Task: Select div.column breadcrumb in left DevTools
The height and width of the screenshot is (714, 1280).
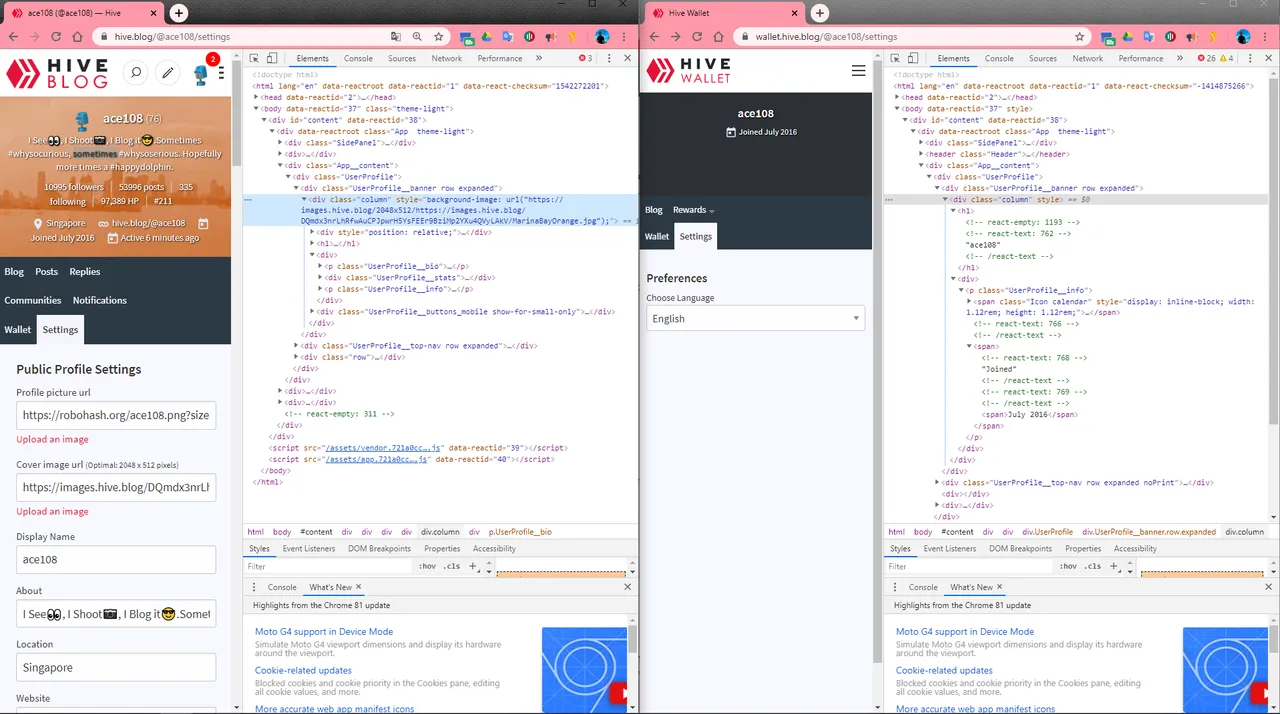Action: tap(440, 532)
